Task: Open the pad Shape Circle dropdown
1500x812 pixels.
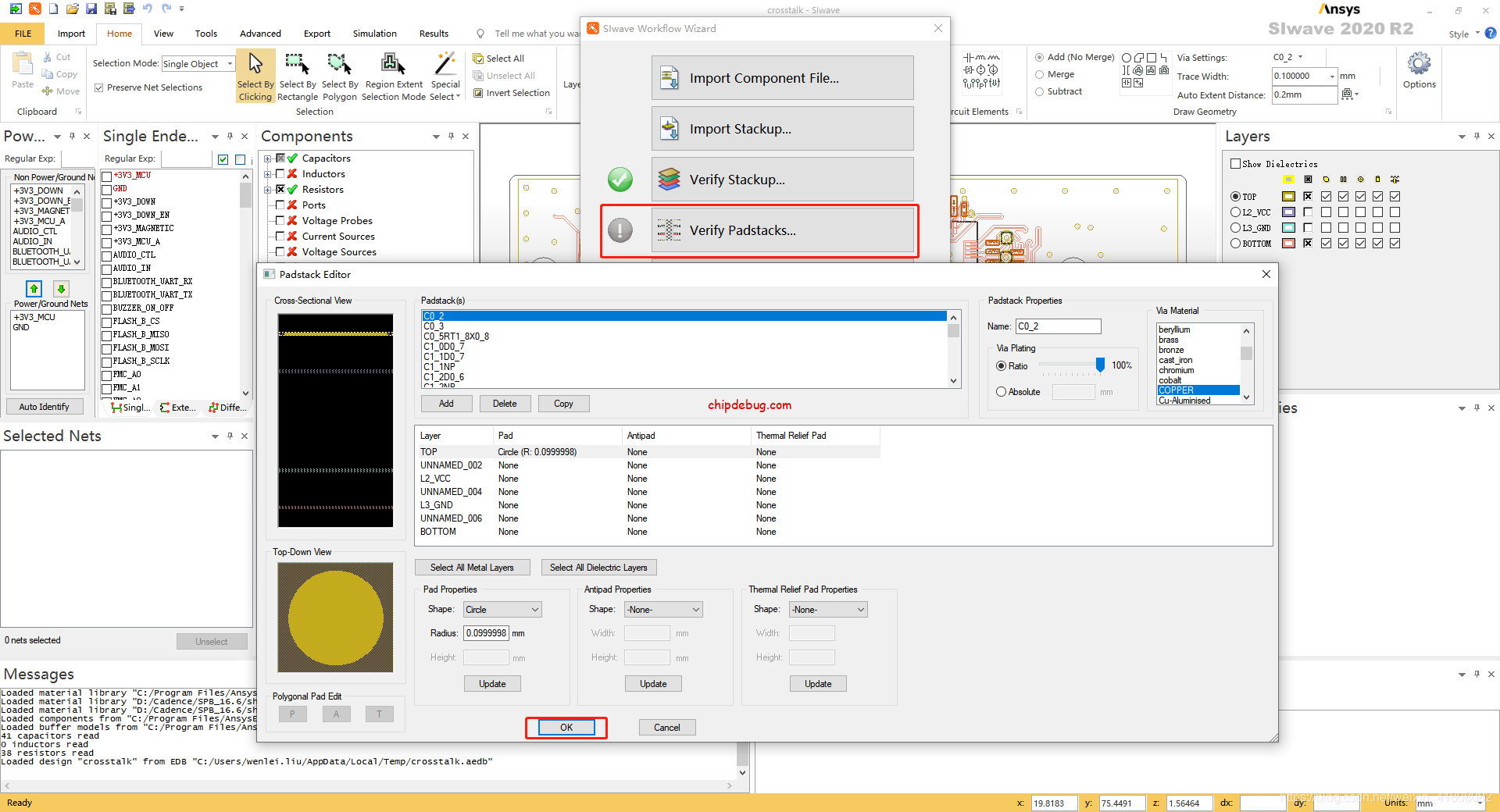Action: click(502, 610)
